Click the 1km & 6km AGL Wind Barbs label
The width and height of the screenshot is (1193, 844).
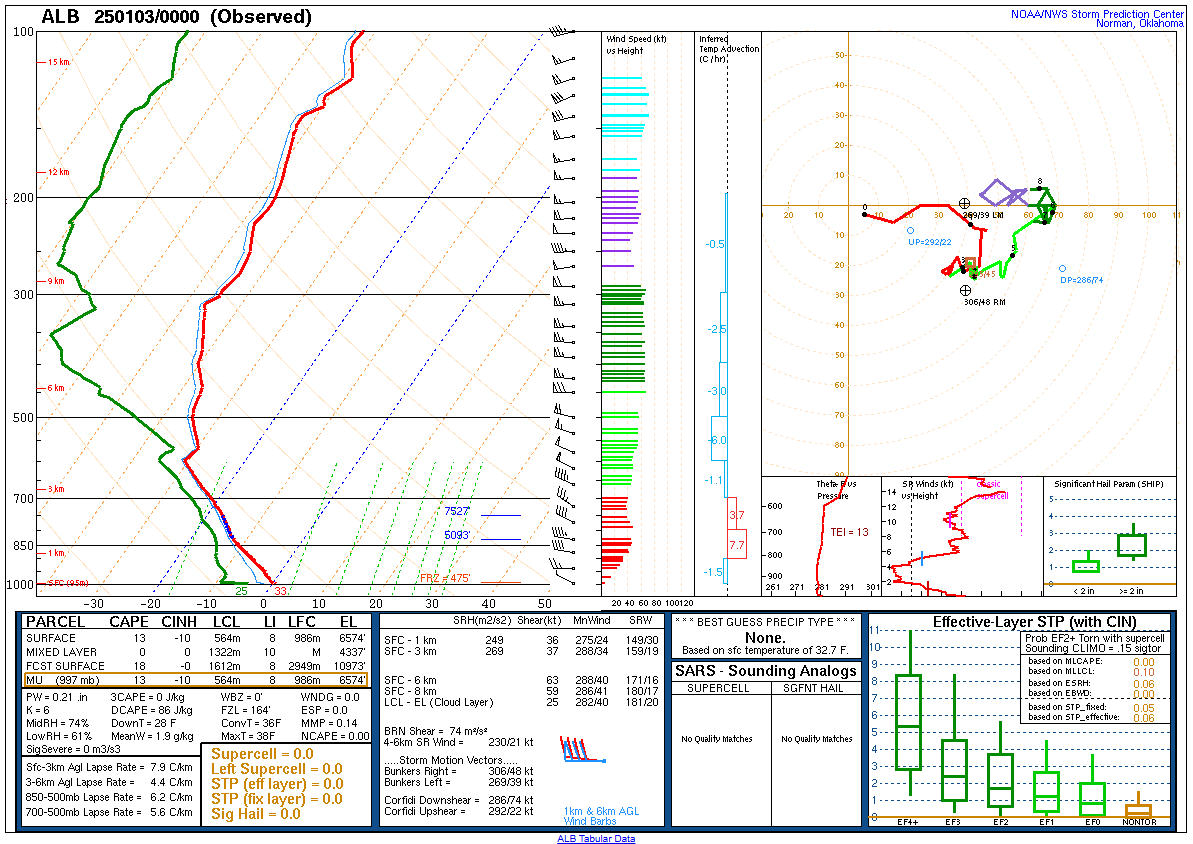coord(601,816)
